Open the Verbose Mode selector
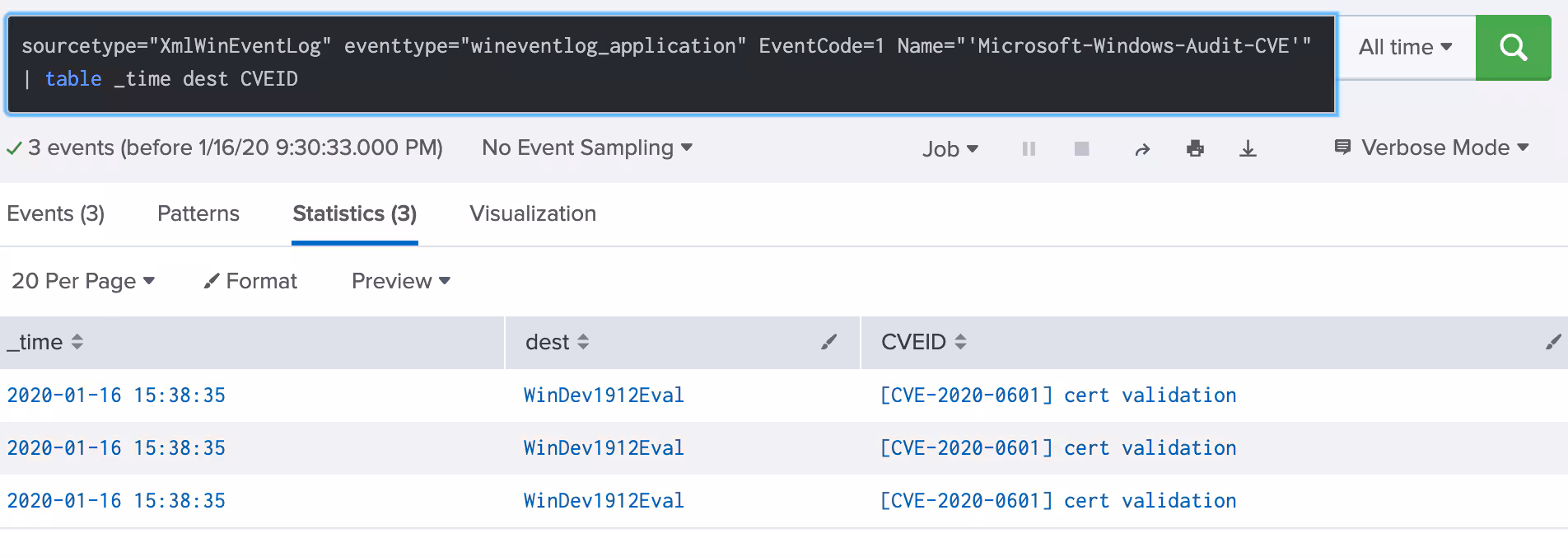The height and width of the screenshot is (557, 1568). click(1431, 148)
